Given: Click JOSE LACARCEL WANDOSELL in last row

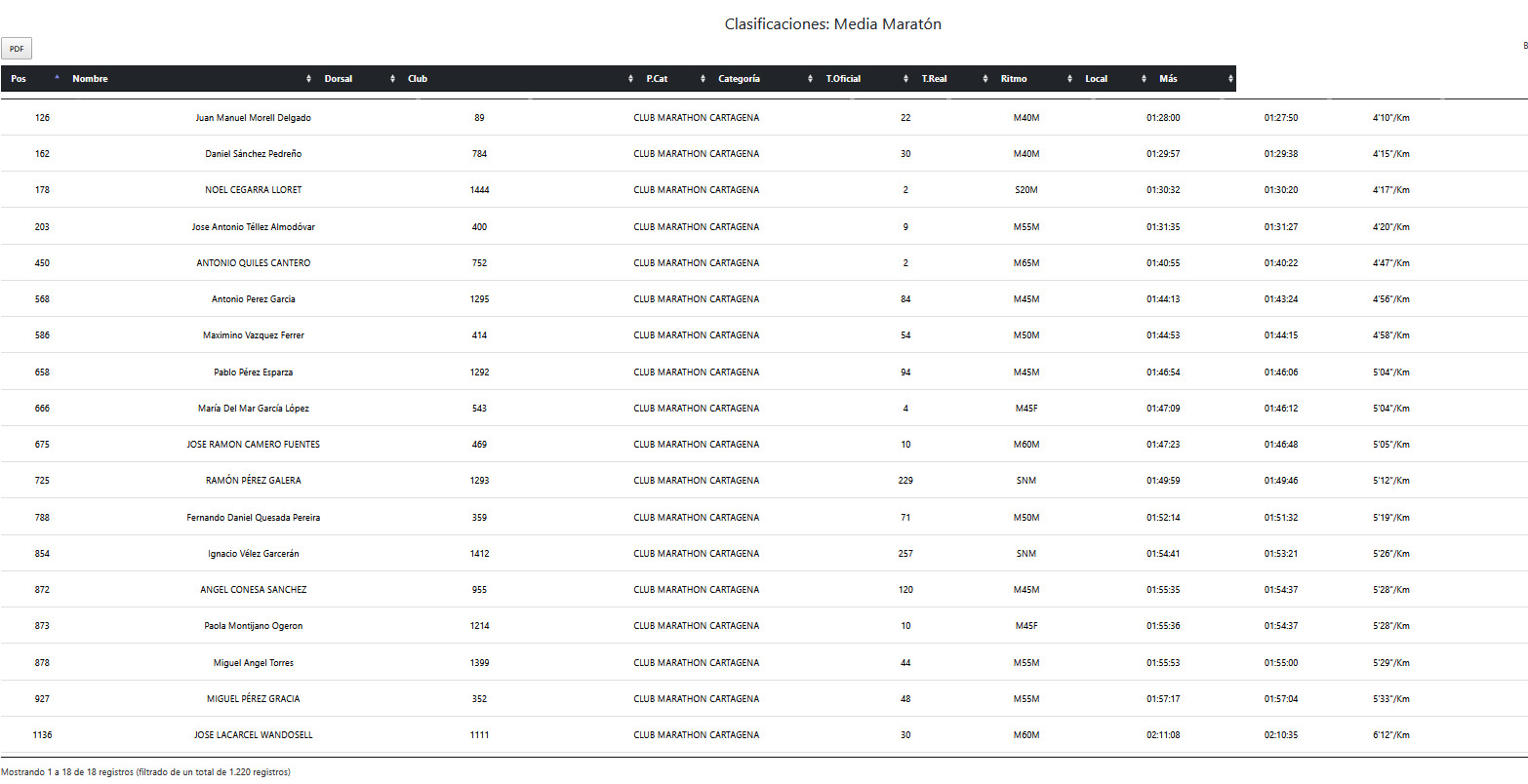Looking at the screenshot, I should pyautogui.click(x=254, y=735).
